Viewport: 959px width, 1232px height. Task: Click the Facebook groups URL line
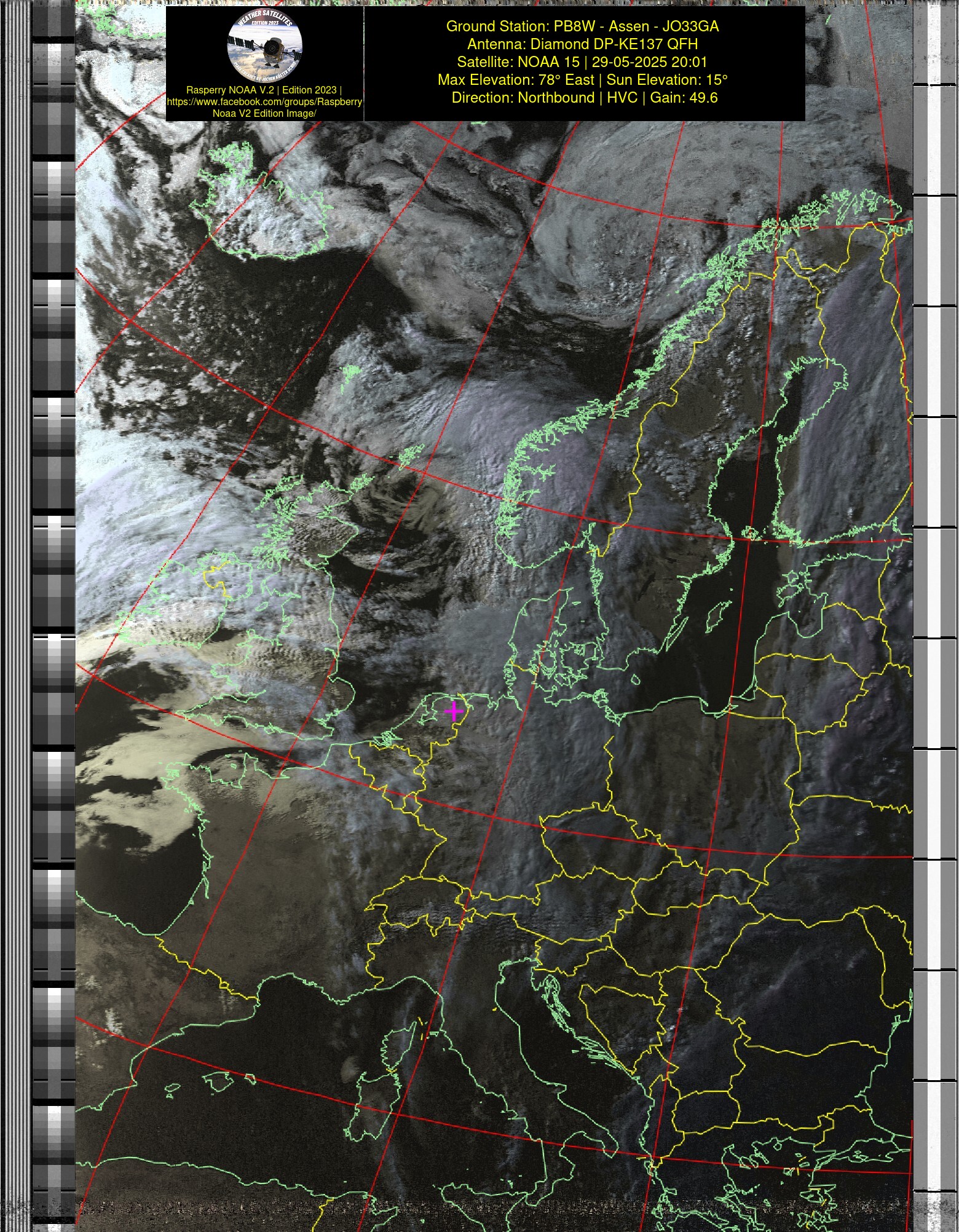(x=264, y=101)
